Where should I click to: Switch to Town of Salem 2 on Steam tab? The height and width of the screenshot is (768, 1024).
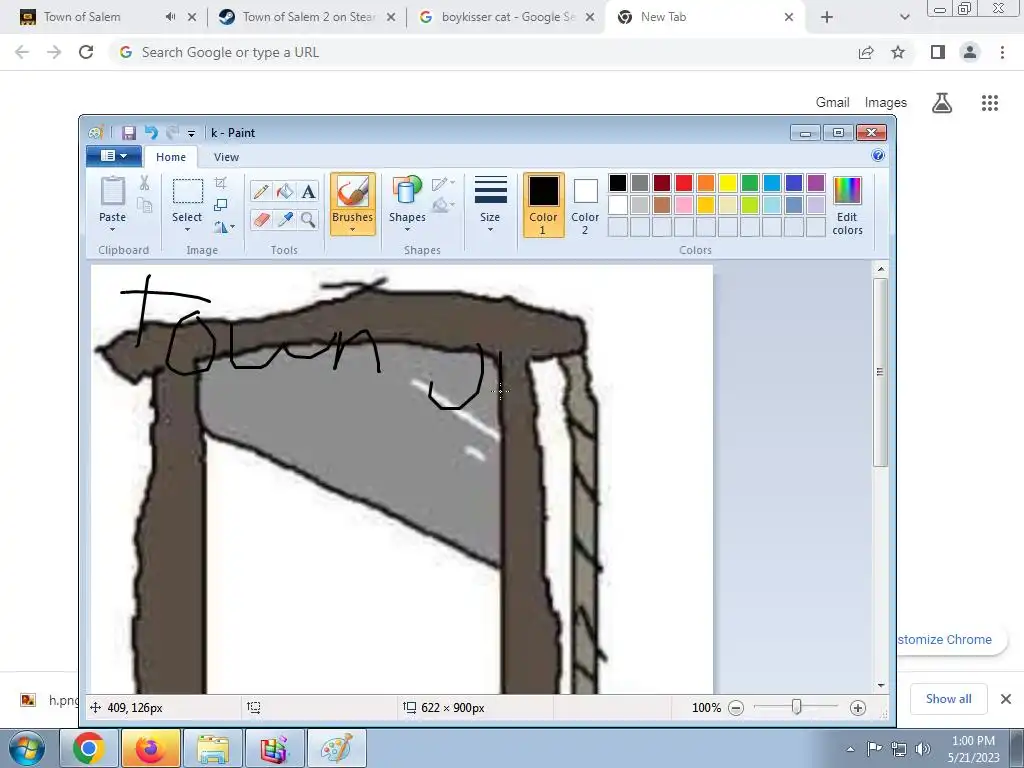pos(307,17)
